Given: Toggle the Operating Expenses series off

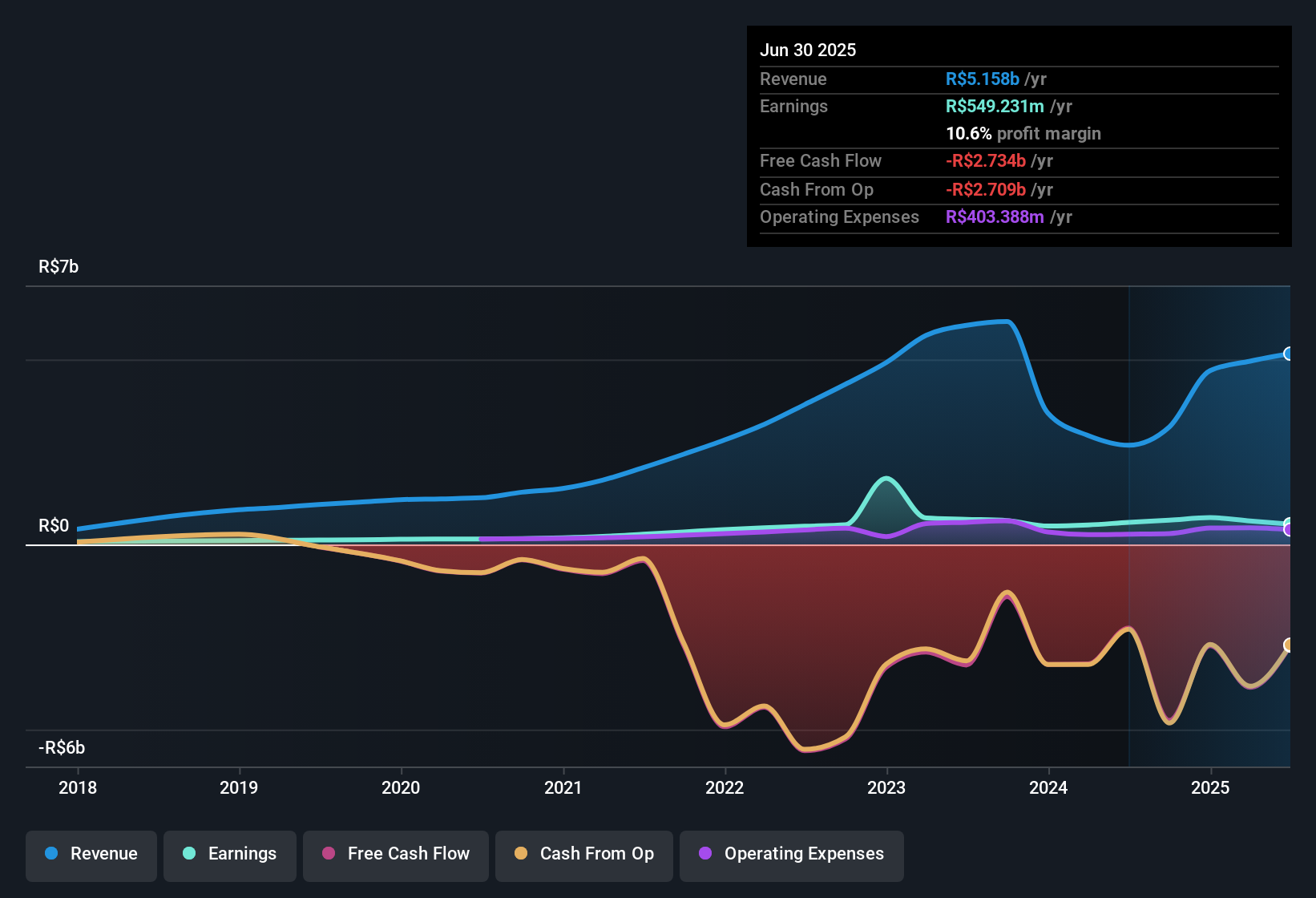Looking at the screenshot, I should (x=791, y=855).
